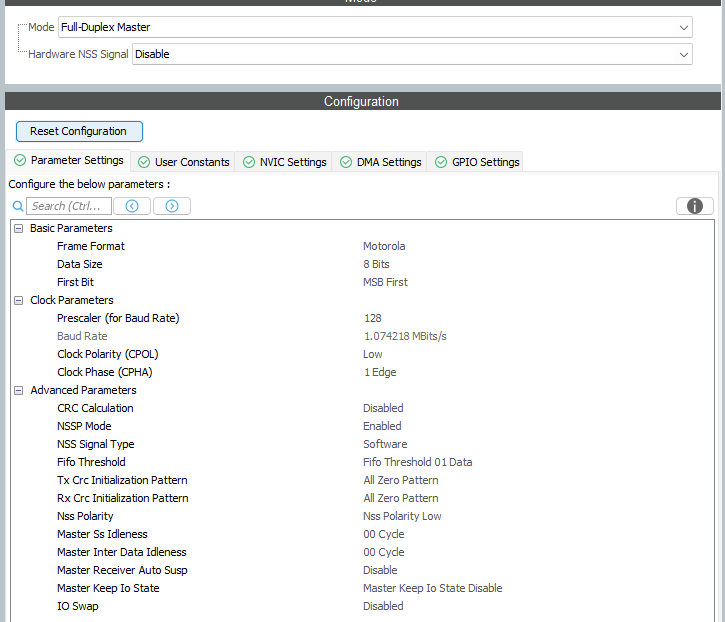Select the NSS Signal Type Software value
The width and height of the screenshot is (725, 622).
pyautogui.click(x=385, y=444)
